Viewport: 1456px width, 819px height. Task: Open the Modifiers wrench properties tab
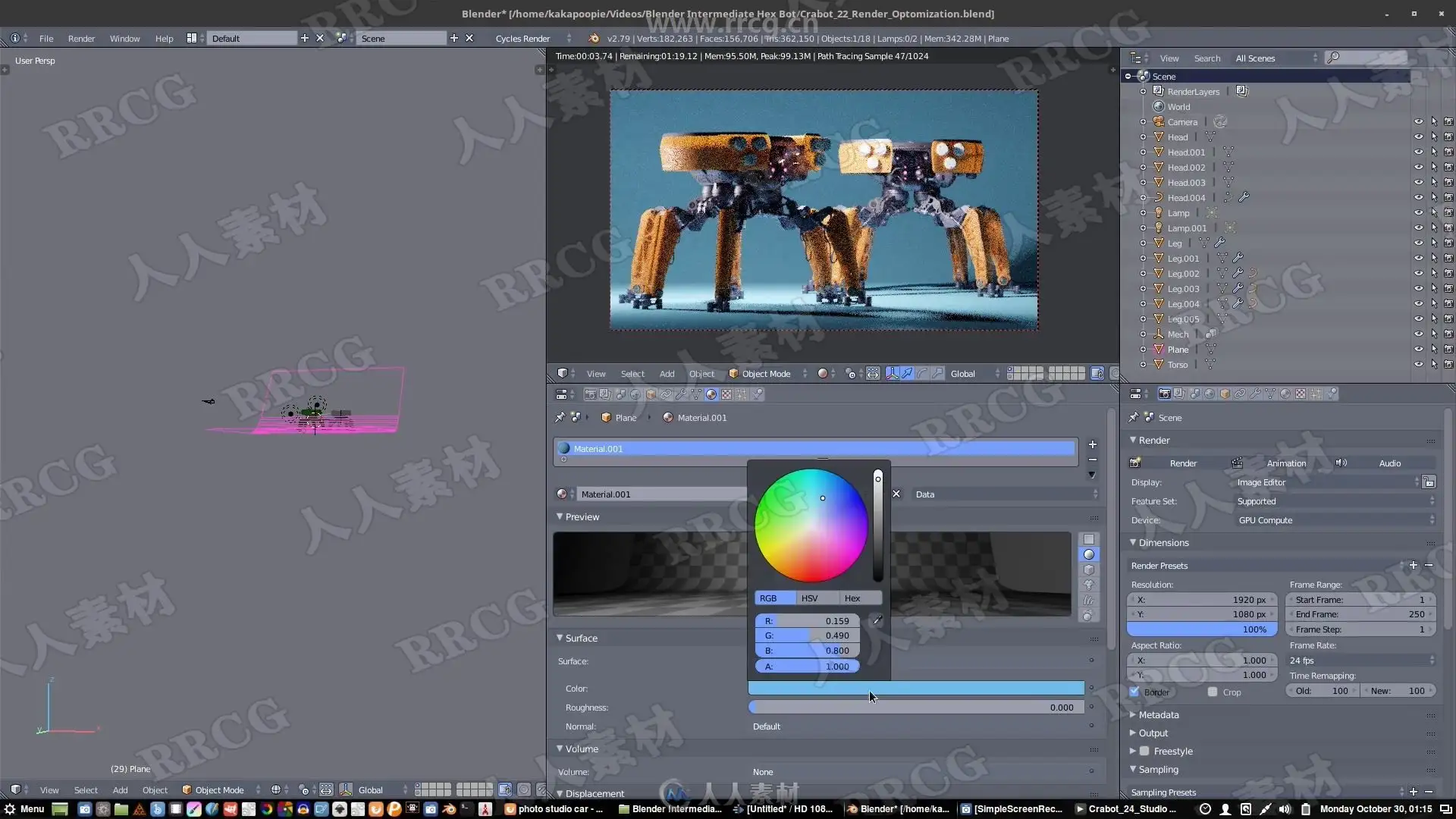(681, 394)
